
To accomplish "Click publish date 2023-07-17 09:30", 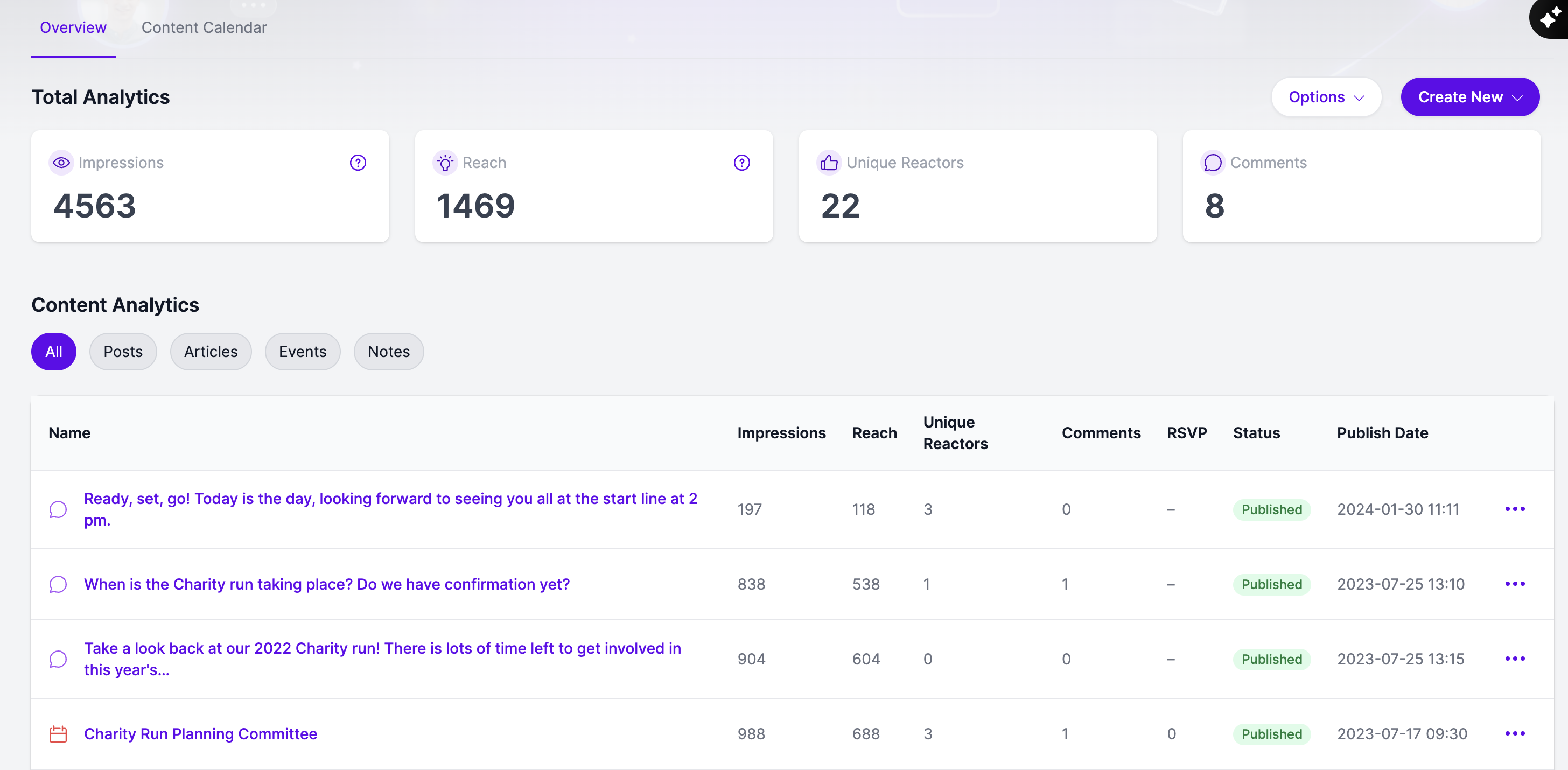I will pyautogui.click(x=1402, y=734).
